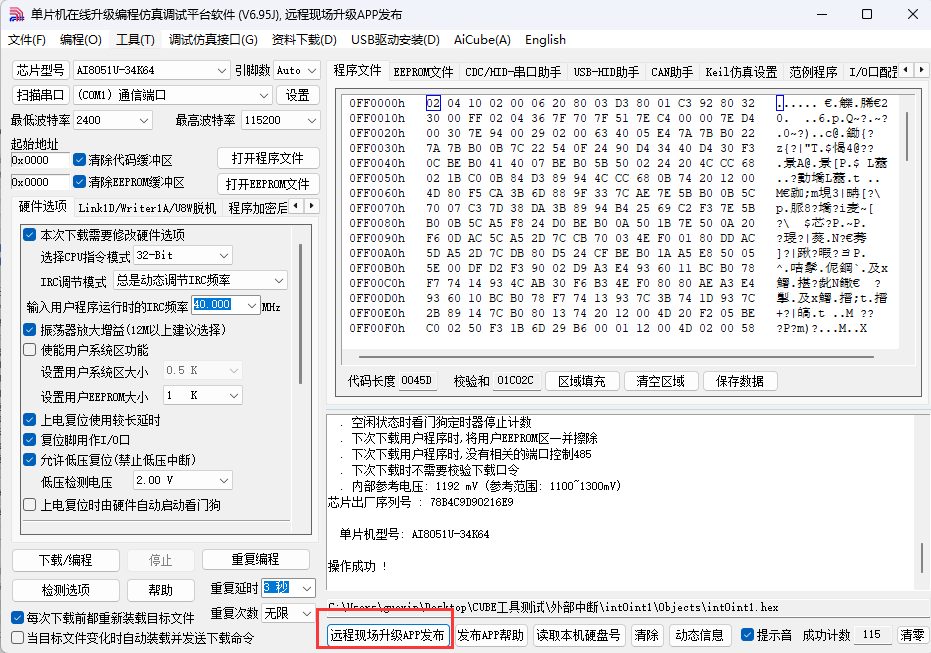The width and height of the screenshot is (931, 653).
Task: Click the EEPROM start address 0x0000 field
Action: click(x=40, y=182)
